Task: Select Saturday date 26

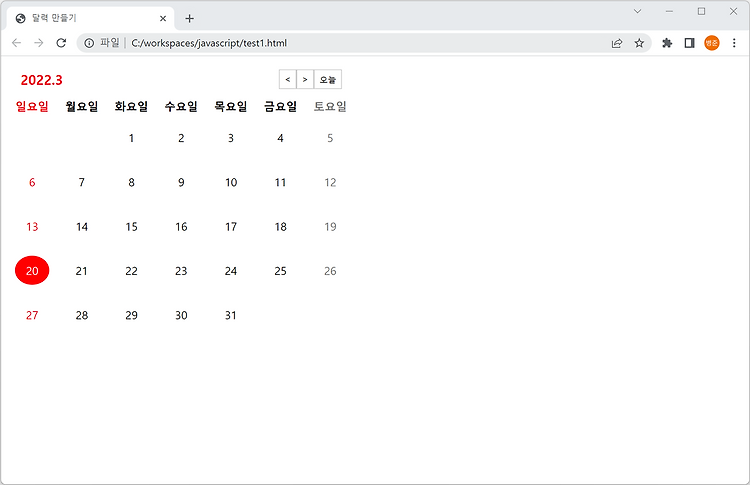Action: pos(330,271)
